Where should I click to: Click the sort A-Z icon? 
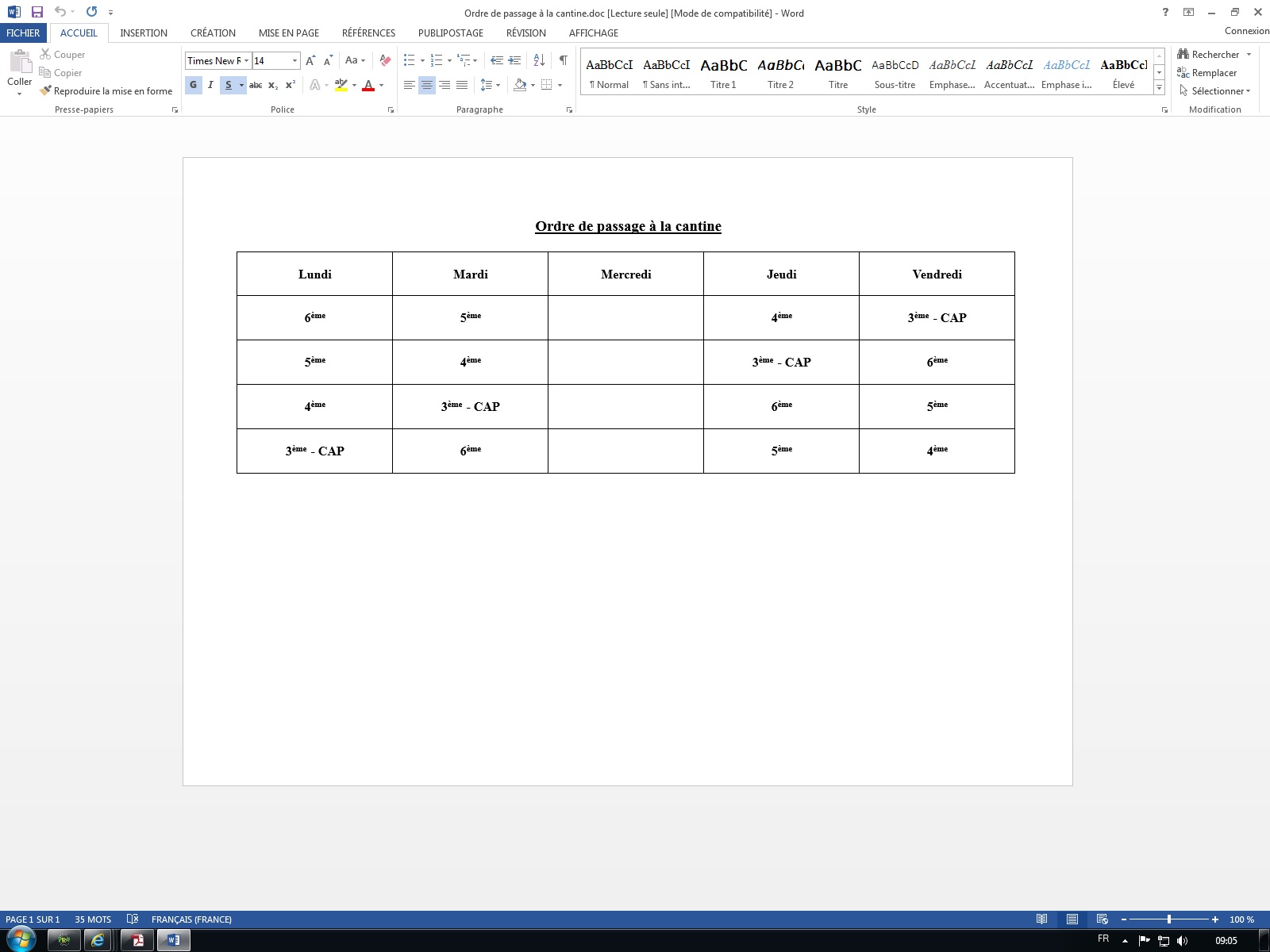pos(539,60)
